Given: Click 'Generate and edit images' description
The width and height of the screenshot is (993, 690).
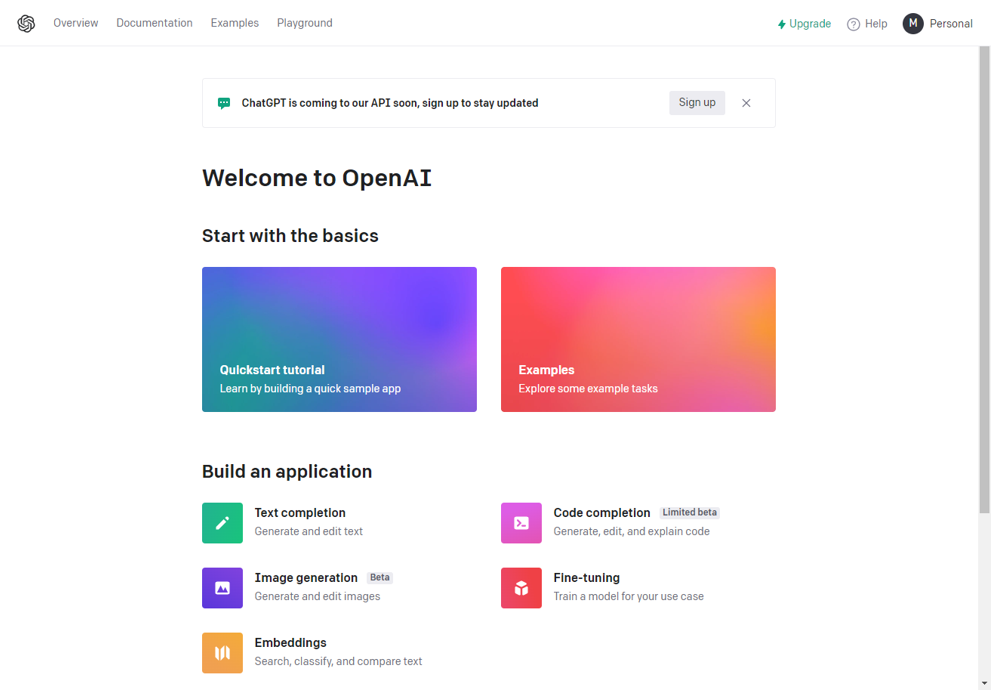Looking at the screenshot, I should pos(317,596).
